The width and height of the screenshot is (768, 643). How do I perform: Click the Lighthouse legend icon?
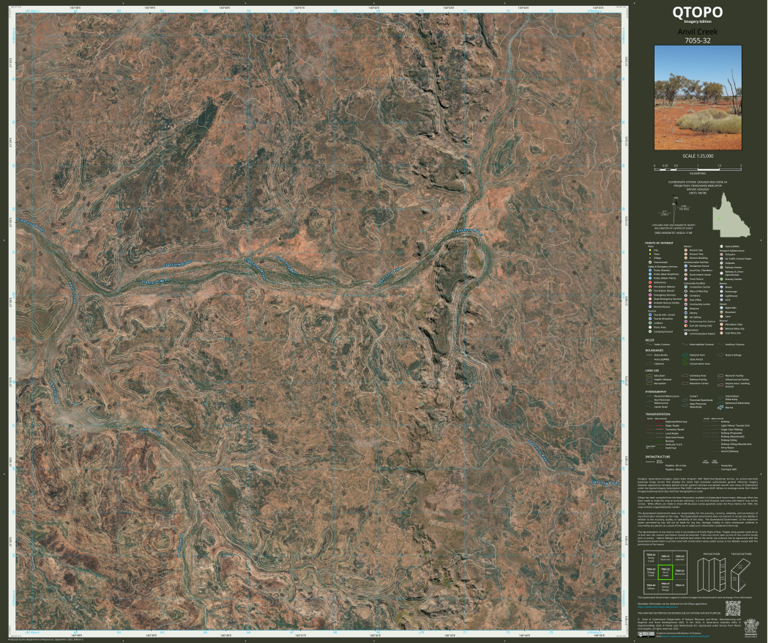coord(721,296)
